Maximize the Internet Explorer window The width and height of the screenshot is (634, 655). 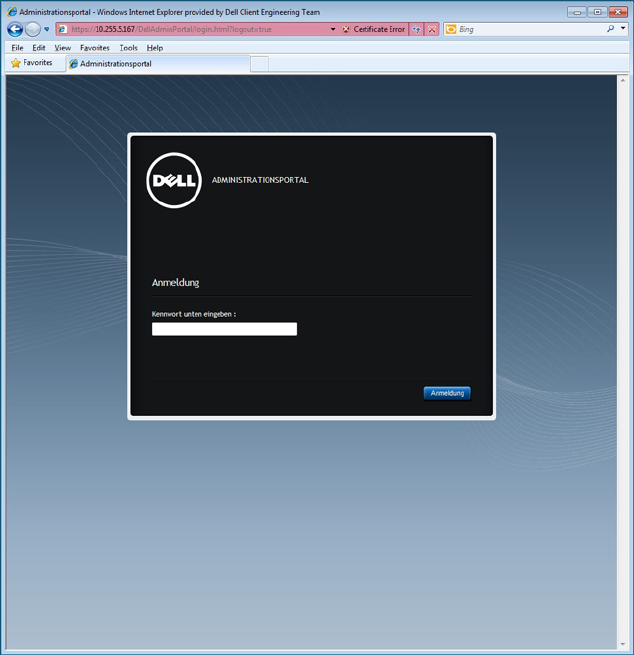(x=597, y=12)
